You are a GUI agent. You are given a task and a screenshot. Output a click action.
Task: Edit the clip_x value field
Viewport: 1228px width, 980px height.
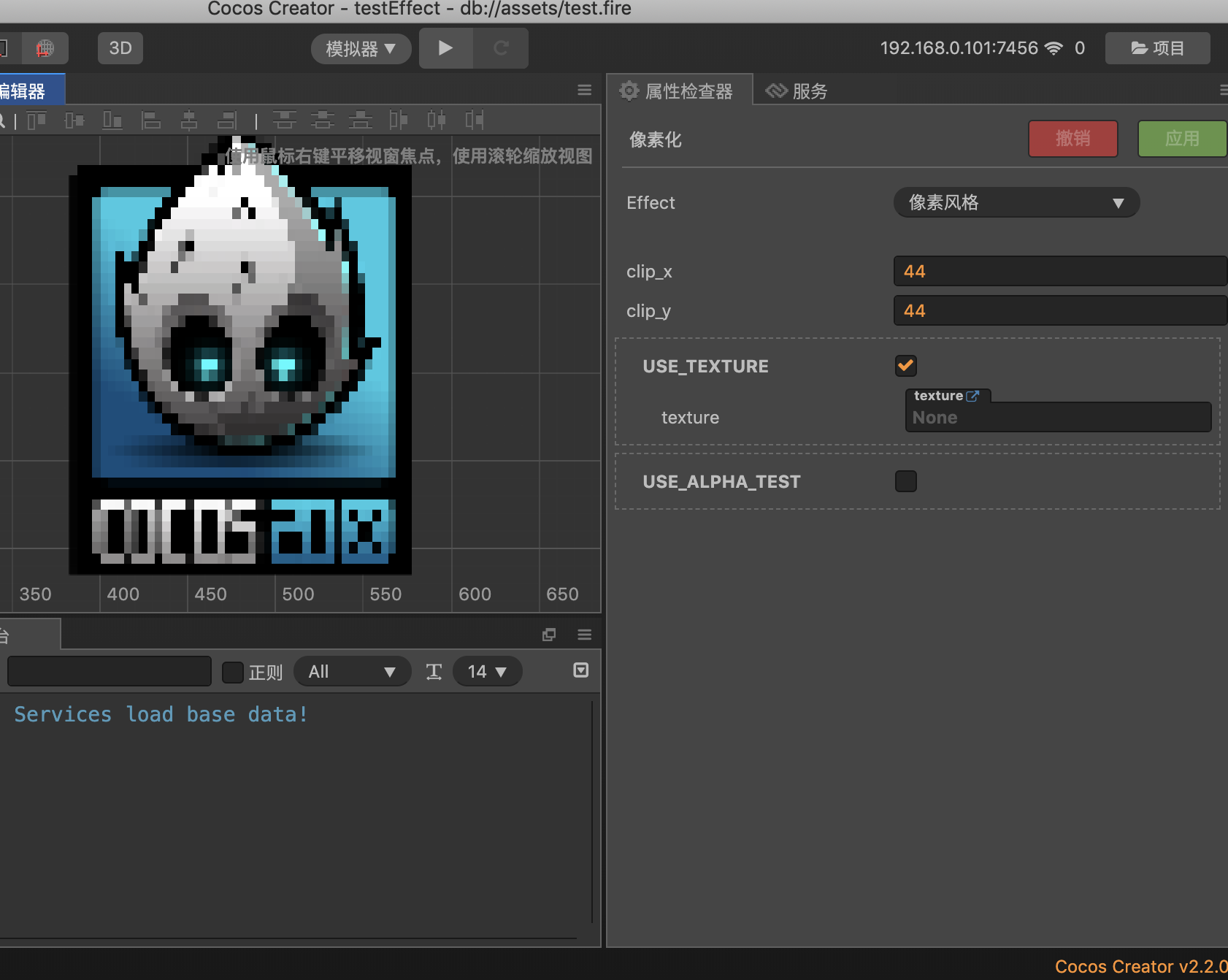coord(1060,271)
